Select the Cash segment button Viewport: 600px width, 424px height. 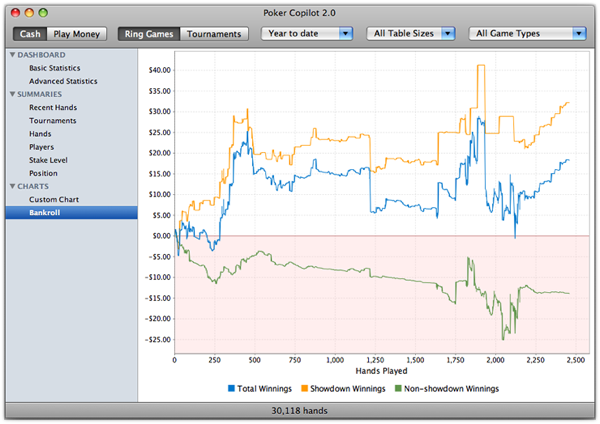pyautogui.click(x=30, y=34)
